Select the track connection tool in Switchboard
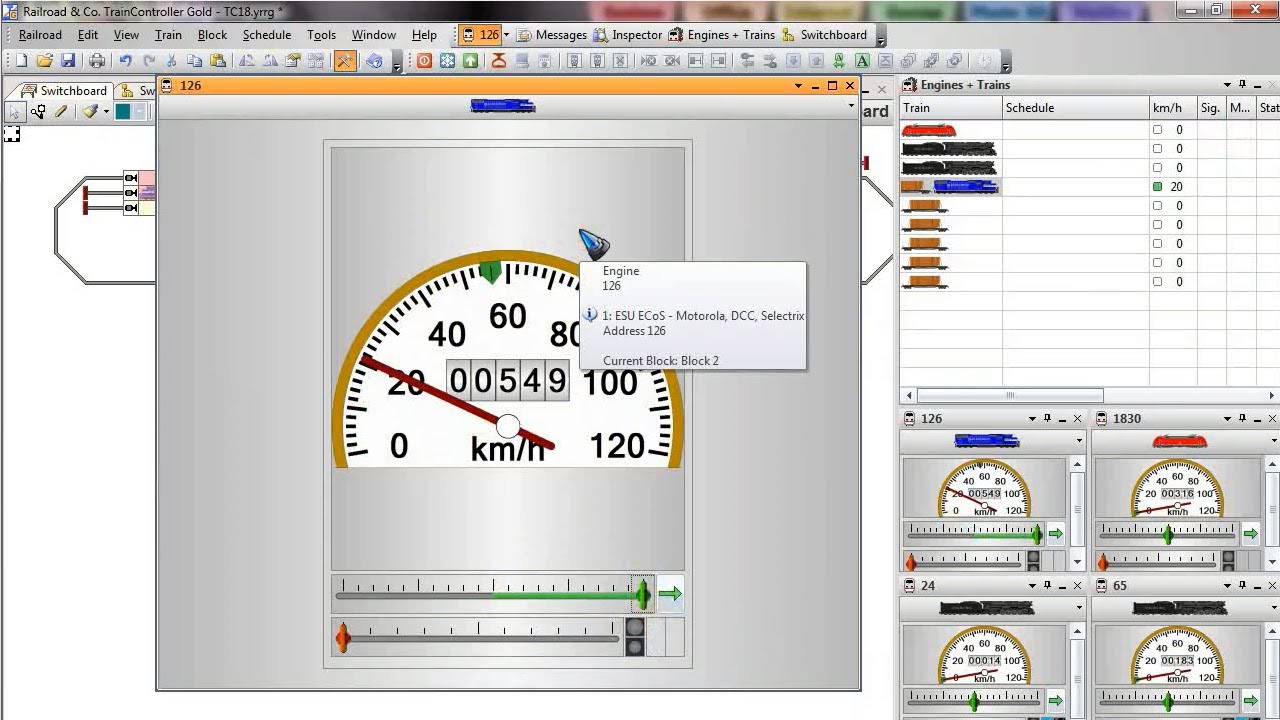1280x720 pixels. [37, 111]
